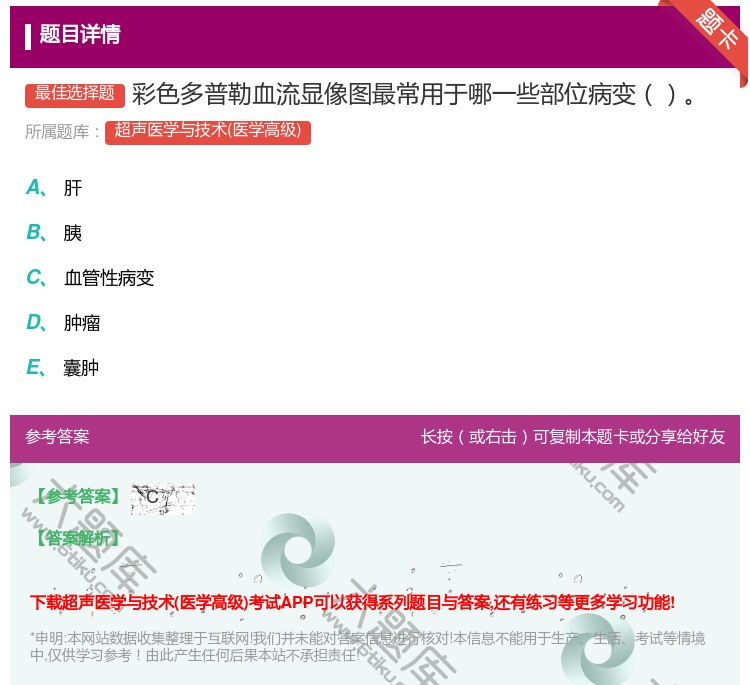Click the grey 申明 disclaimer paragraph
The height and width of the screenshot is (685, 750).
[x=367, y=646]
